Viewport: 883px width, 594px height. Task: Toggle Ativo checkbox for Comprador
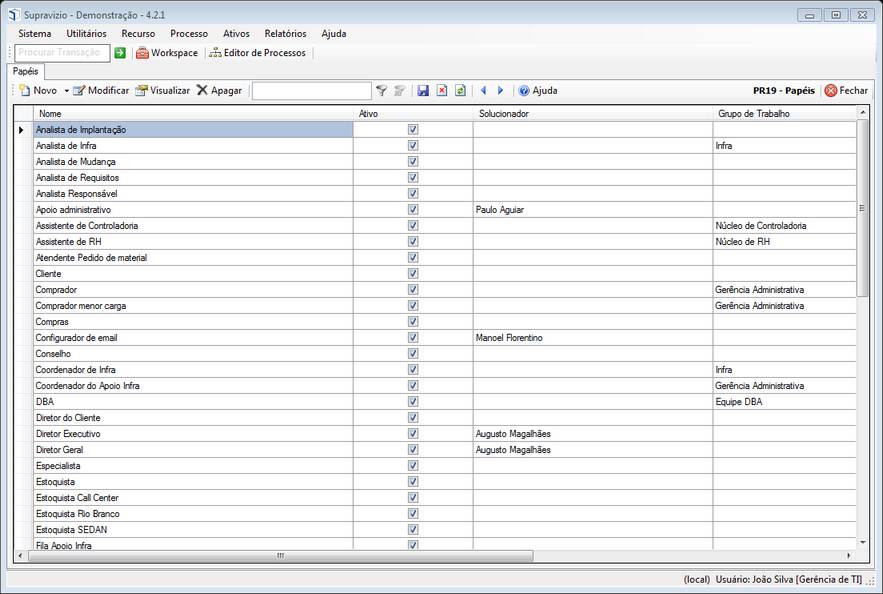tap(413, 289)
